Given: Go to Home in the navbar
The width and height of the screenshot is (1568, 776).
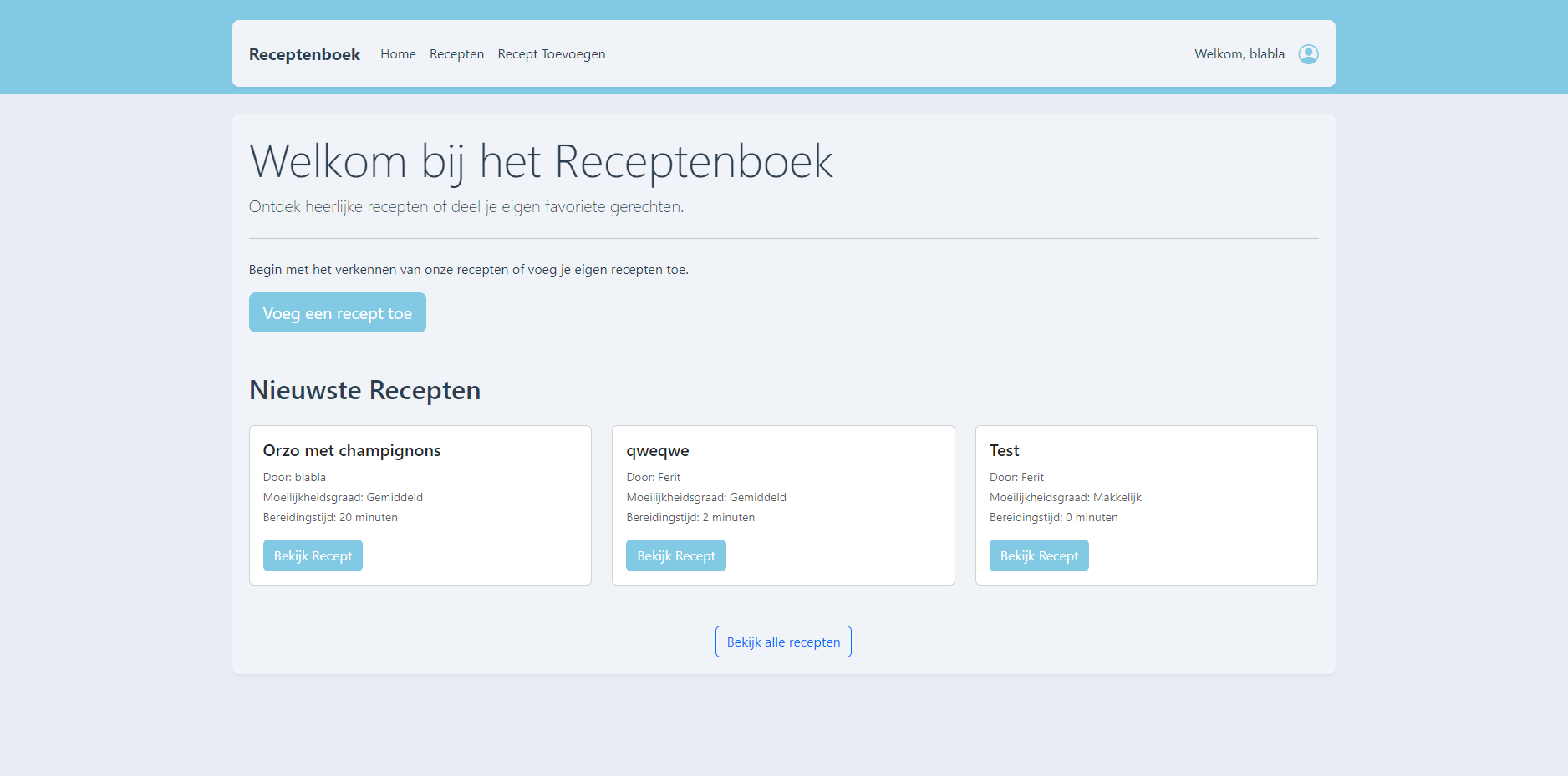Looking at the screenshot, I should (x=398, y=54).
